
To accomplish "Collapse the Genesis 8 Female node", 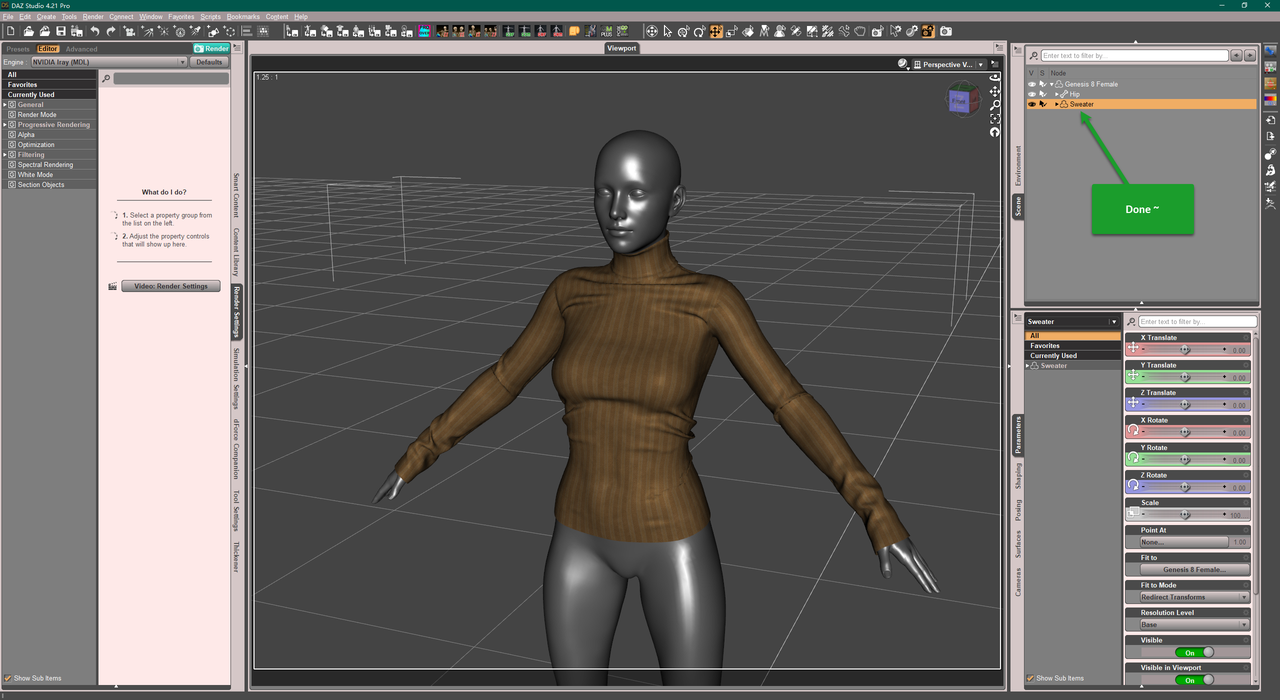I will tap(1051, 84).
